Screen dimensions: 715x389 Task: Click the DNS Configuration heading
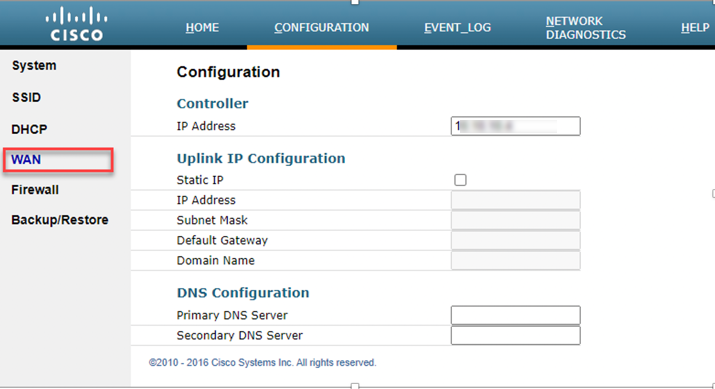[x=243, y=292]
